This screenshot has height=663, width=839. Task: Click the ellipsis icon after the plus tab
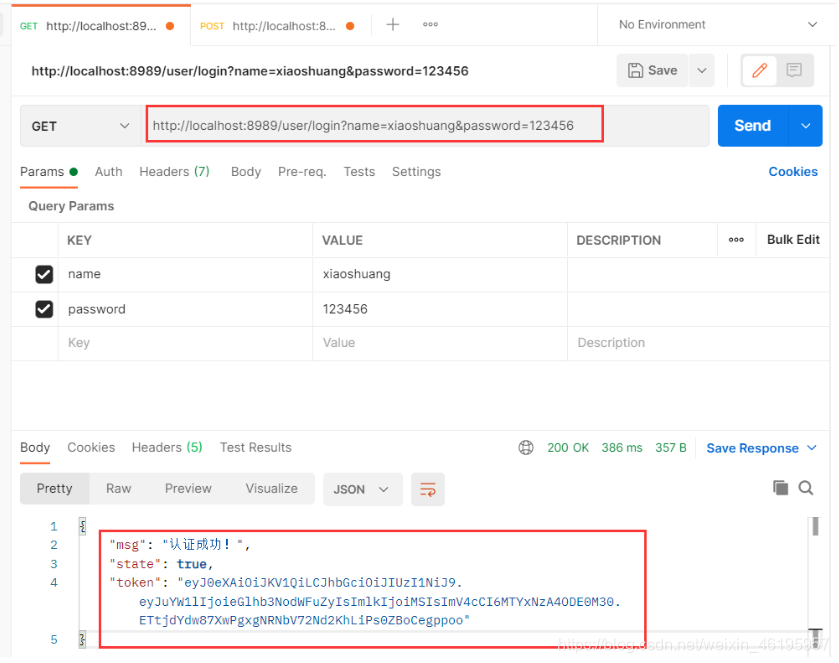click(x=430, y=24)
